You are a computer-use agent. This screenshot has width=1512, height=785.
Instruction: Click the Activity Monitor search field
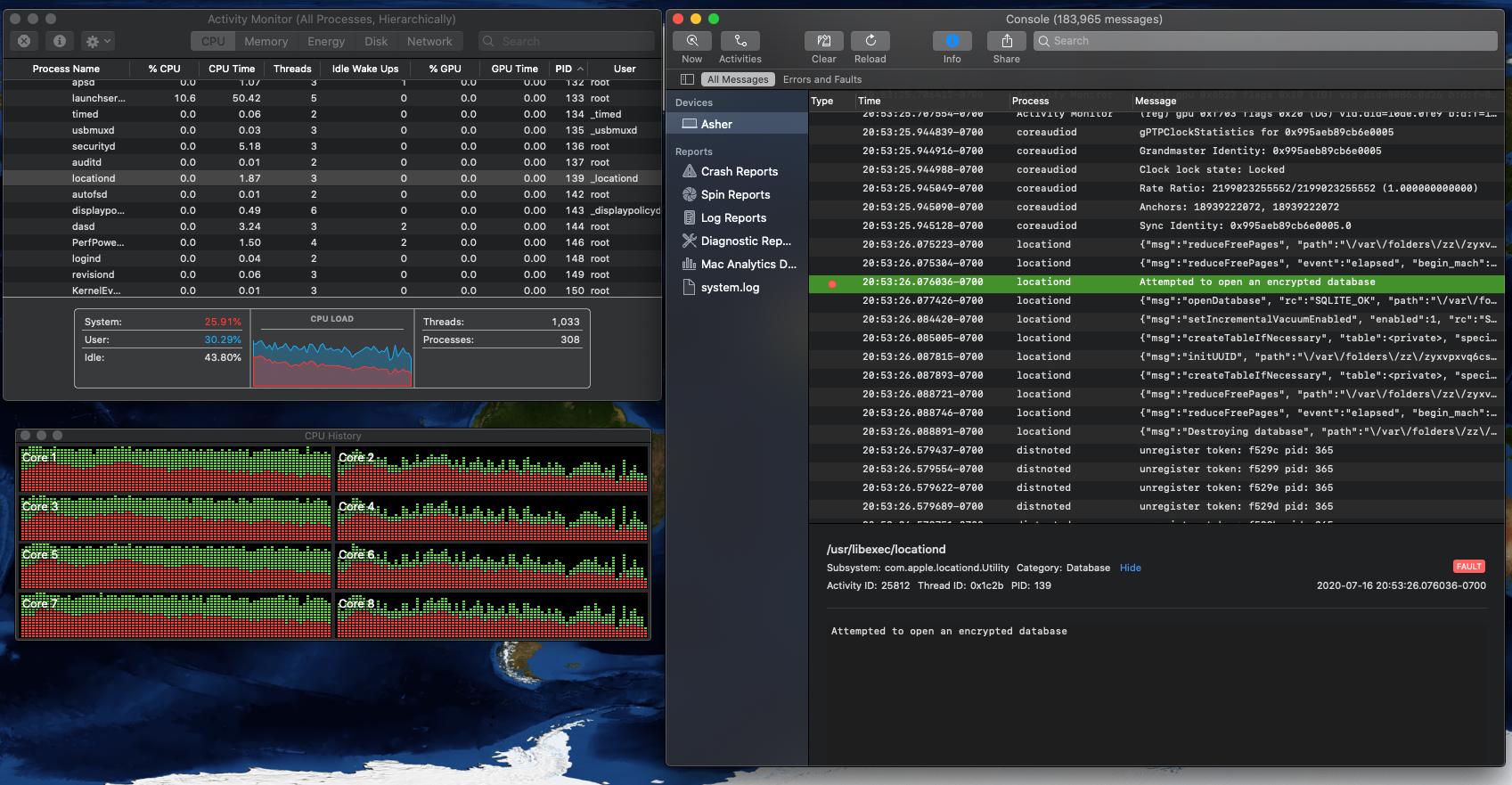(567, 41)
